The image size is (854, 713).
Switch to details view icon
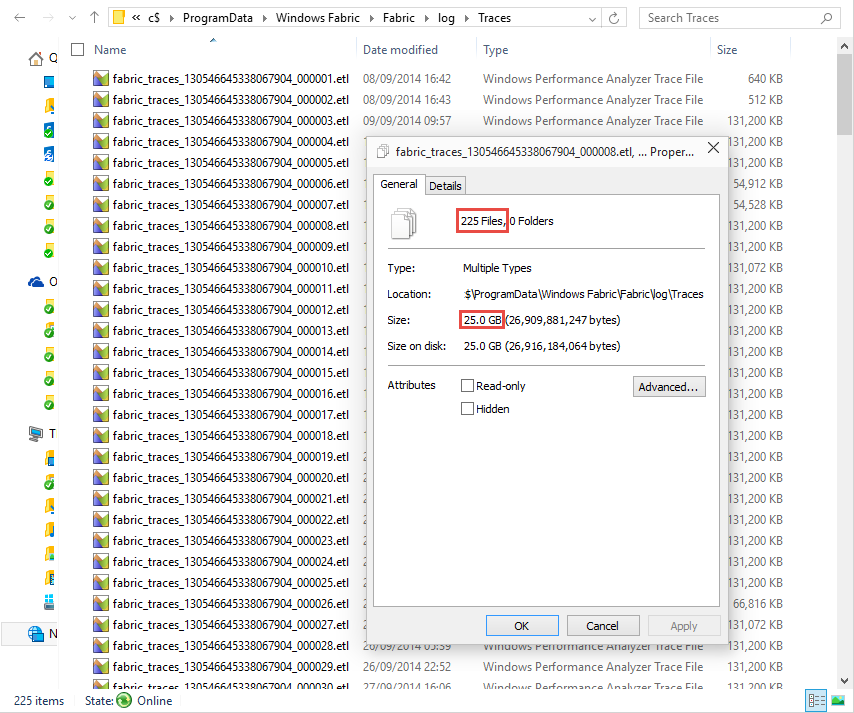(x=816, y=700)
